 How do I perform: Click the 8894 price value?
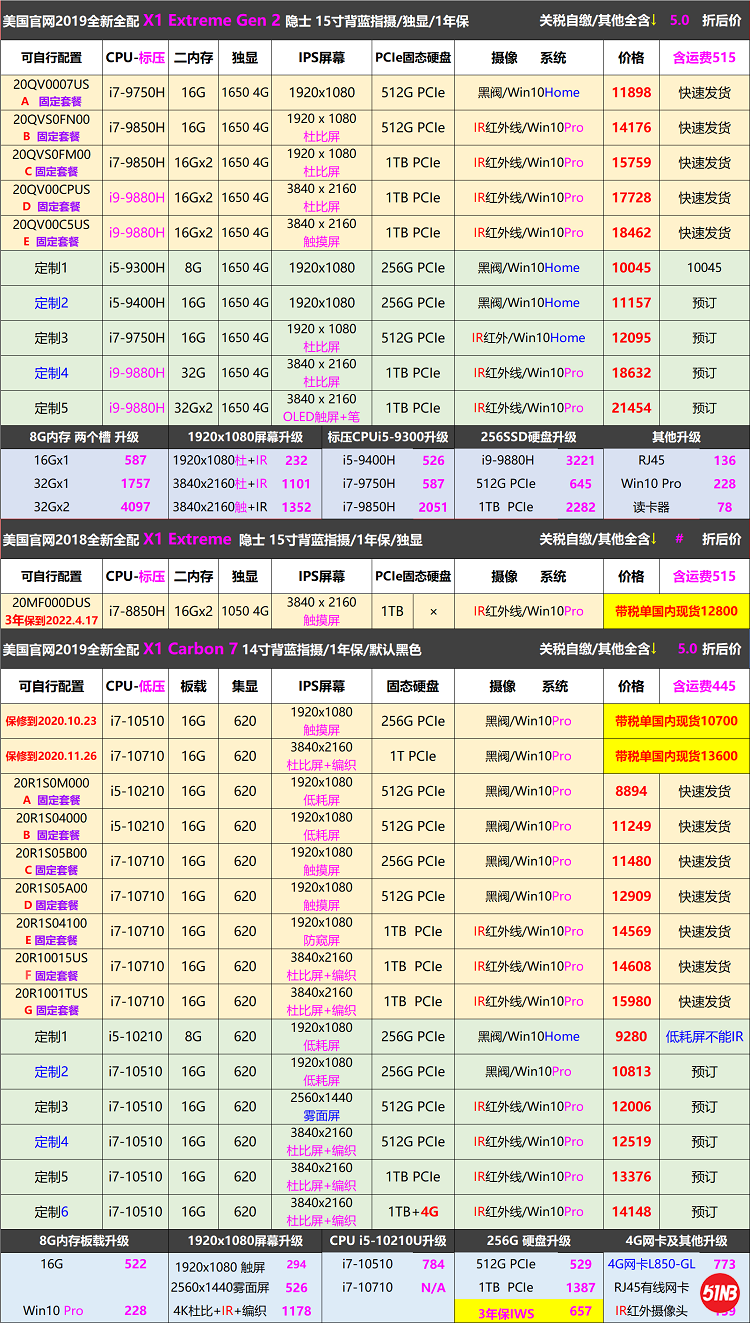point(631,791)
